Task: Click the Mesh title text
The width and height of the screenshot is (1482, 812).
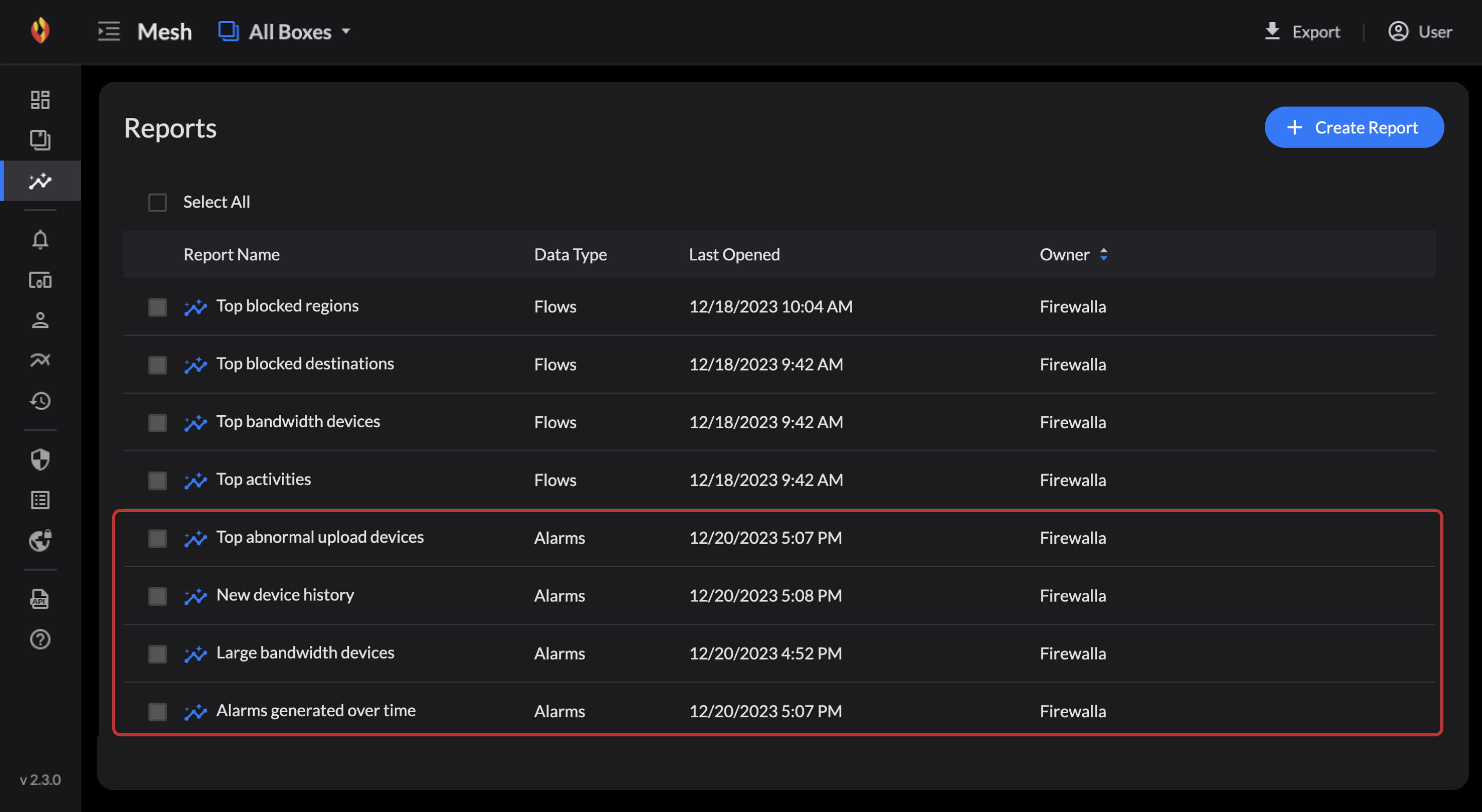Action: pos(164,32)
